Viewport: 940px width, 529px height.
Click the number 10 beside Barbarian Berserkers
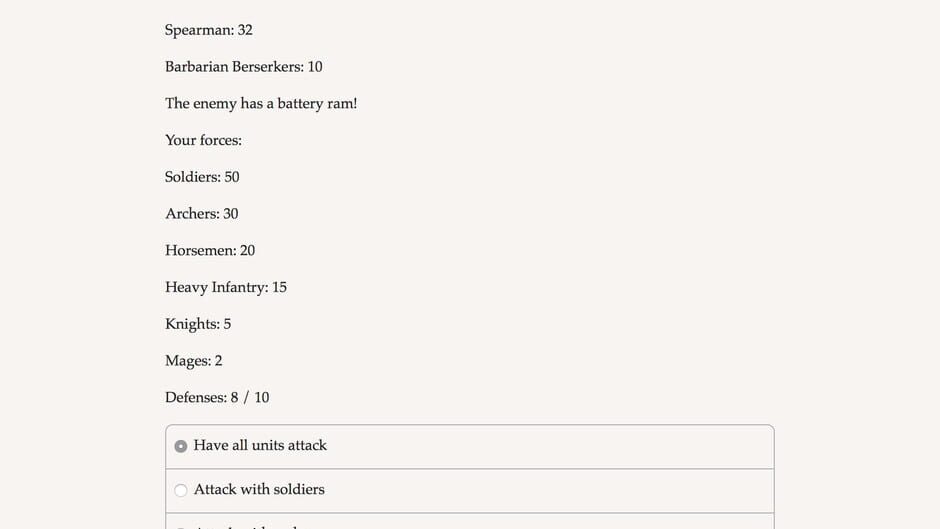click(315, 67)
